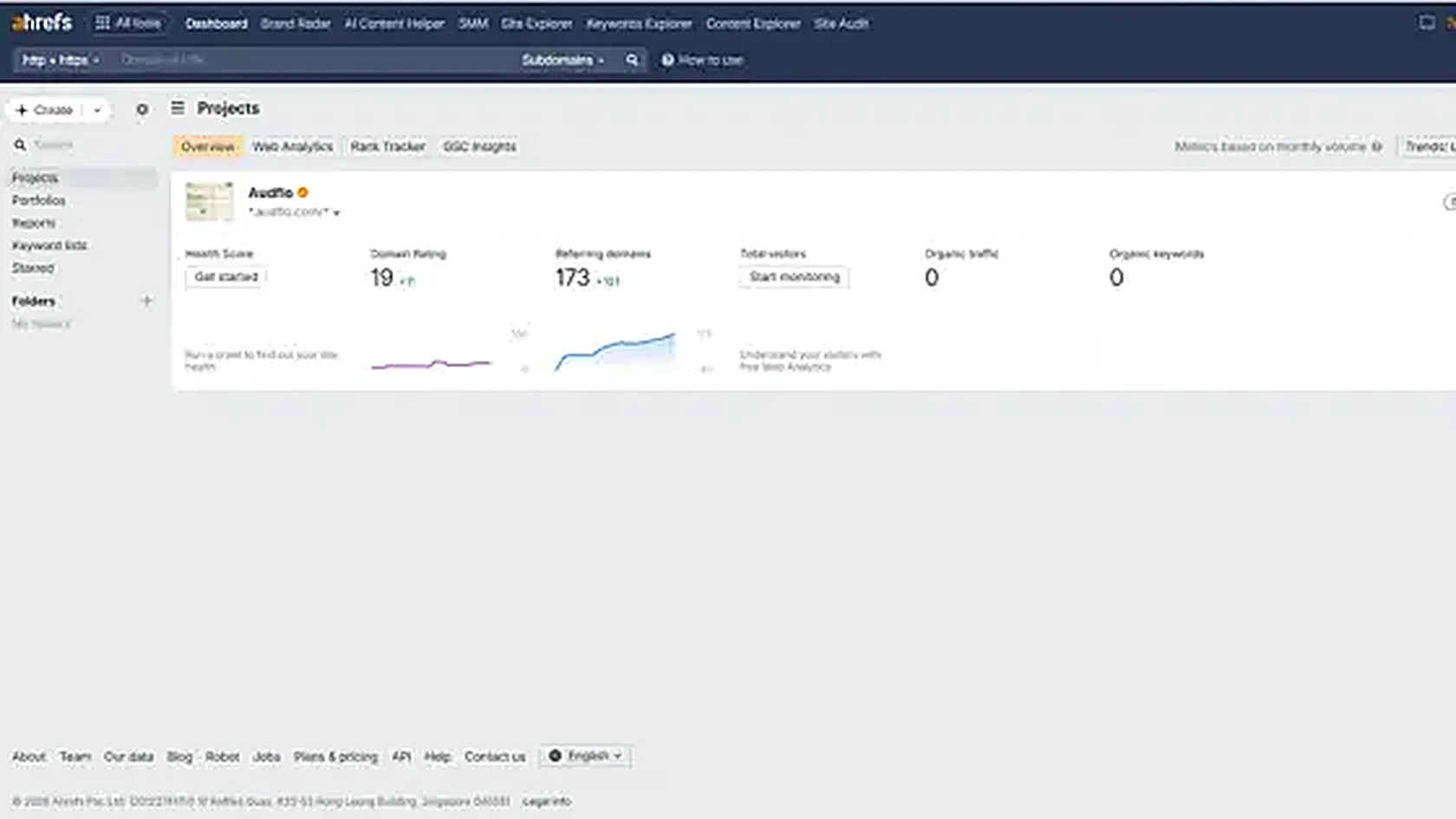Click the Create button
This screenshot has width=1456, height=819.
[x=46, y=110]
